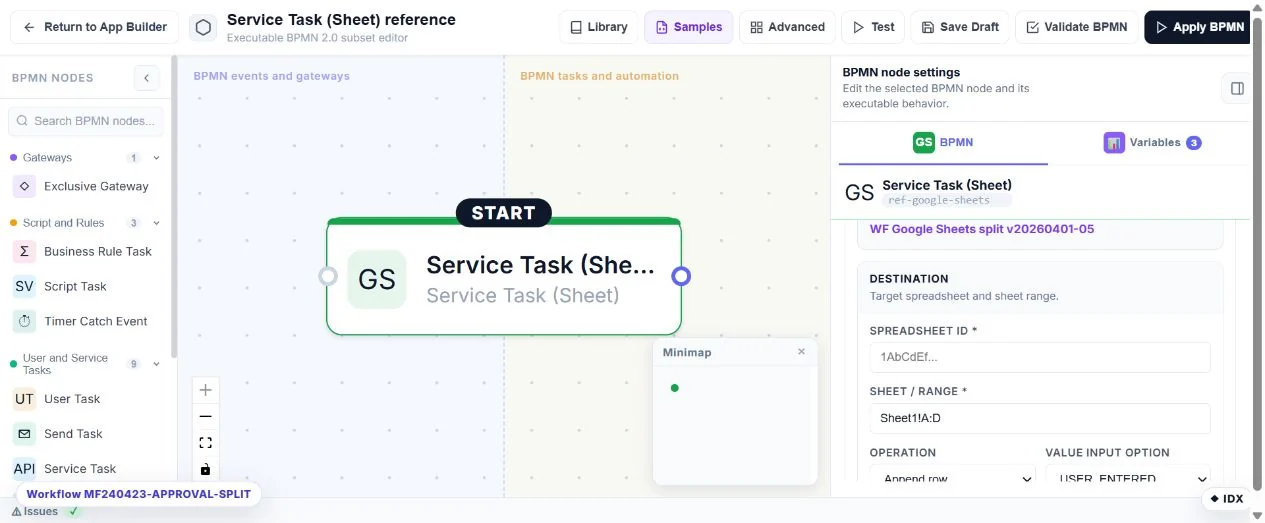Click Validate BPMN

point(1076,27)
